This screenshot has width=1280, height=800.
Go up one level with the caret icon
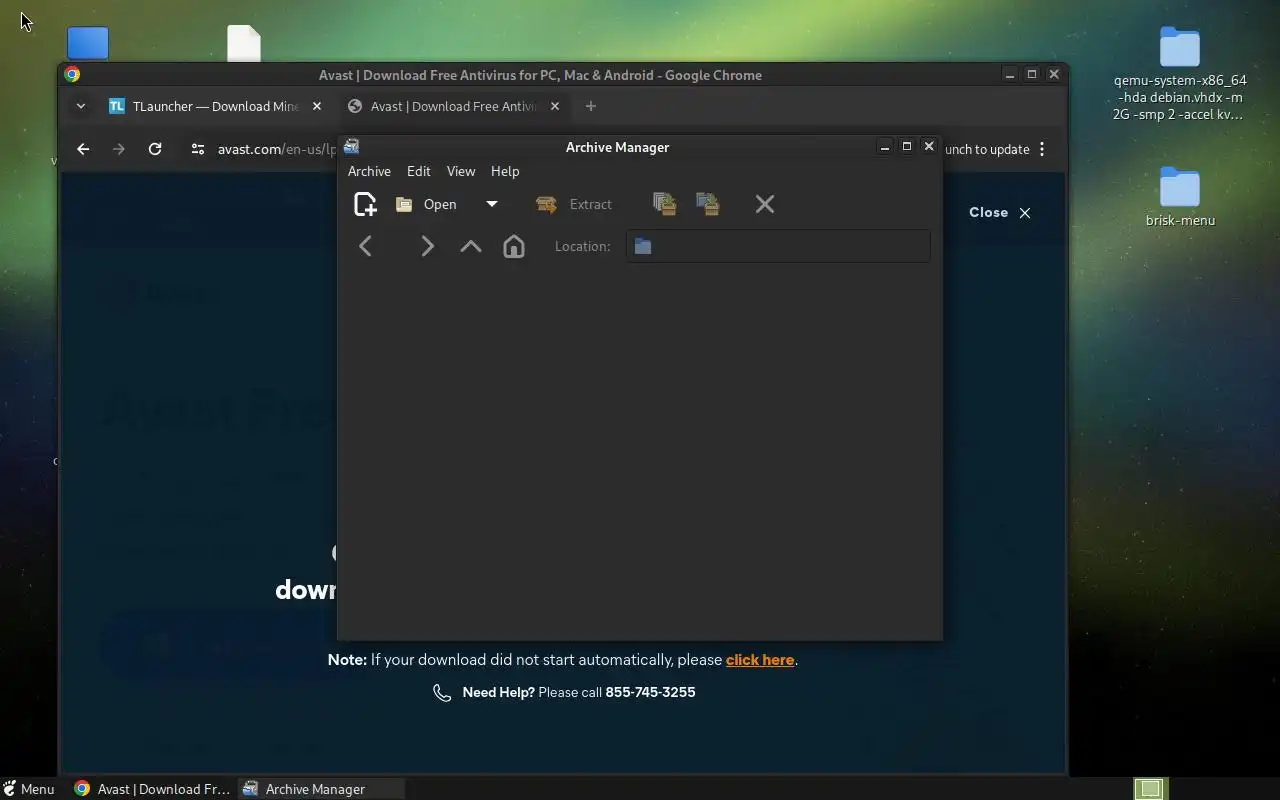(470, 246)
